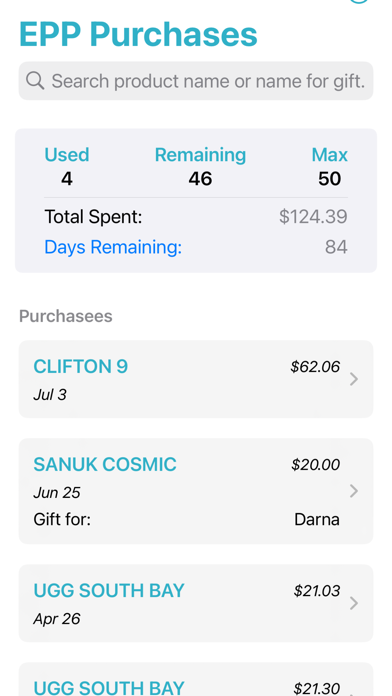Select the CLIFTON 9 purchase title

[80, 367]
